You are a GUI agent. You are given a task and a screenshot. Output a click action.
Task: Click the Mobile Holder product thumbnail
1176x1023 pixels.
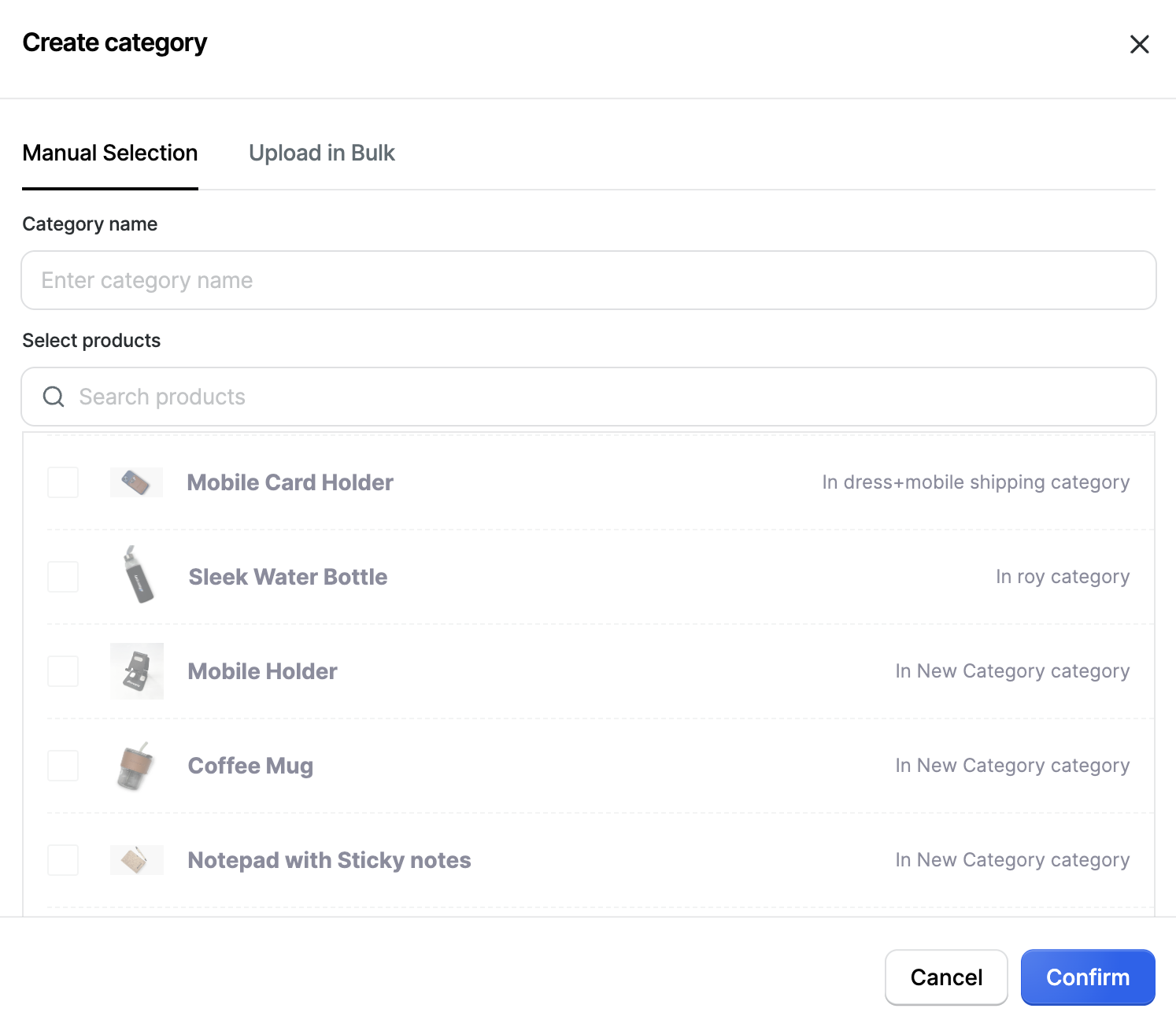pyautogui.click(x=135, y=670)
